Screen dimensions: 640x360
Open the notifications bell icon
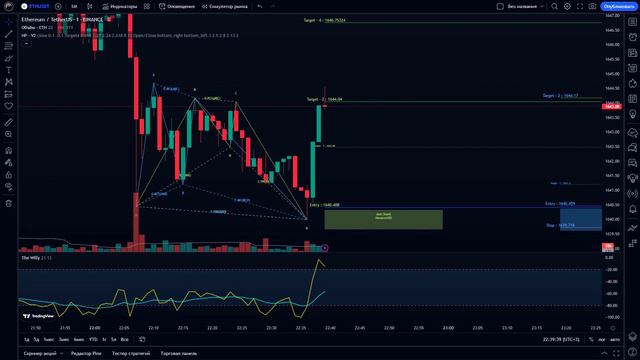(x=632, y=209)
